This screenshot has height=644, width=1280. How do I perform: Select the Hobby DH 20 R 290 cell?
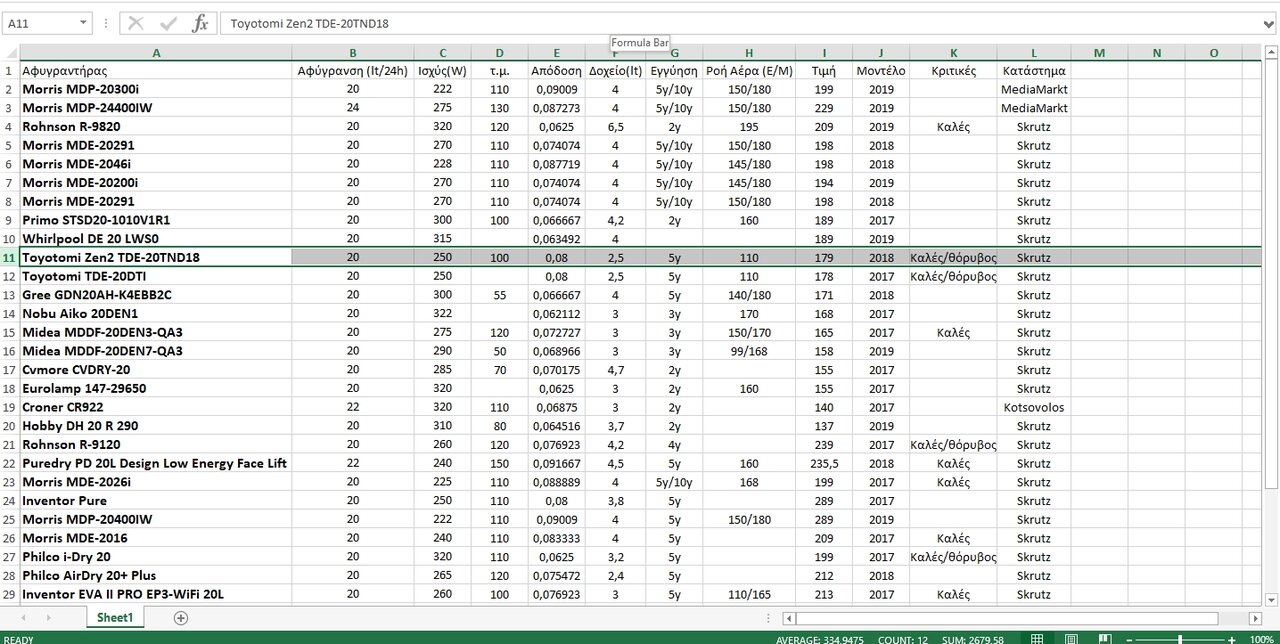click(x=156, y=426)
